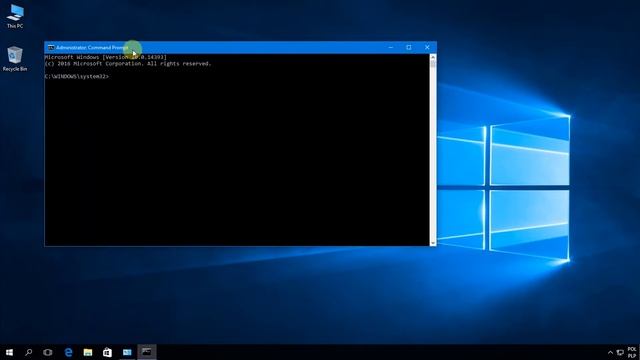Viewport: 640px width, 360px height.
Task: Open the taskbar search magnifier
Action: click(x=29, y=352)
